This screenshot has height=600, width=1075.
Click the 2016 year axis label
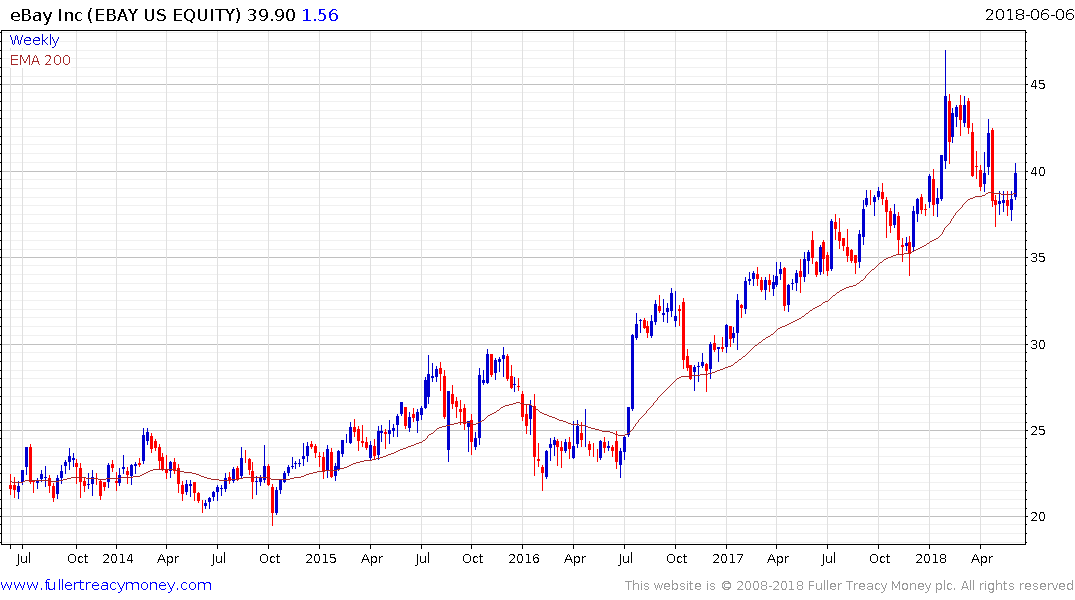click(x=524, y=558)
